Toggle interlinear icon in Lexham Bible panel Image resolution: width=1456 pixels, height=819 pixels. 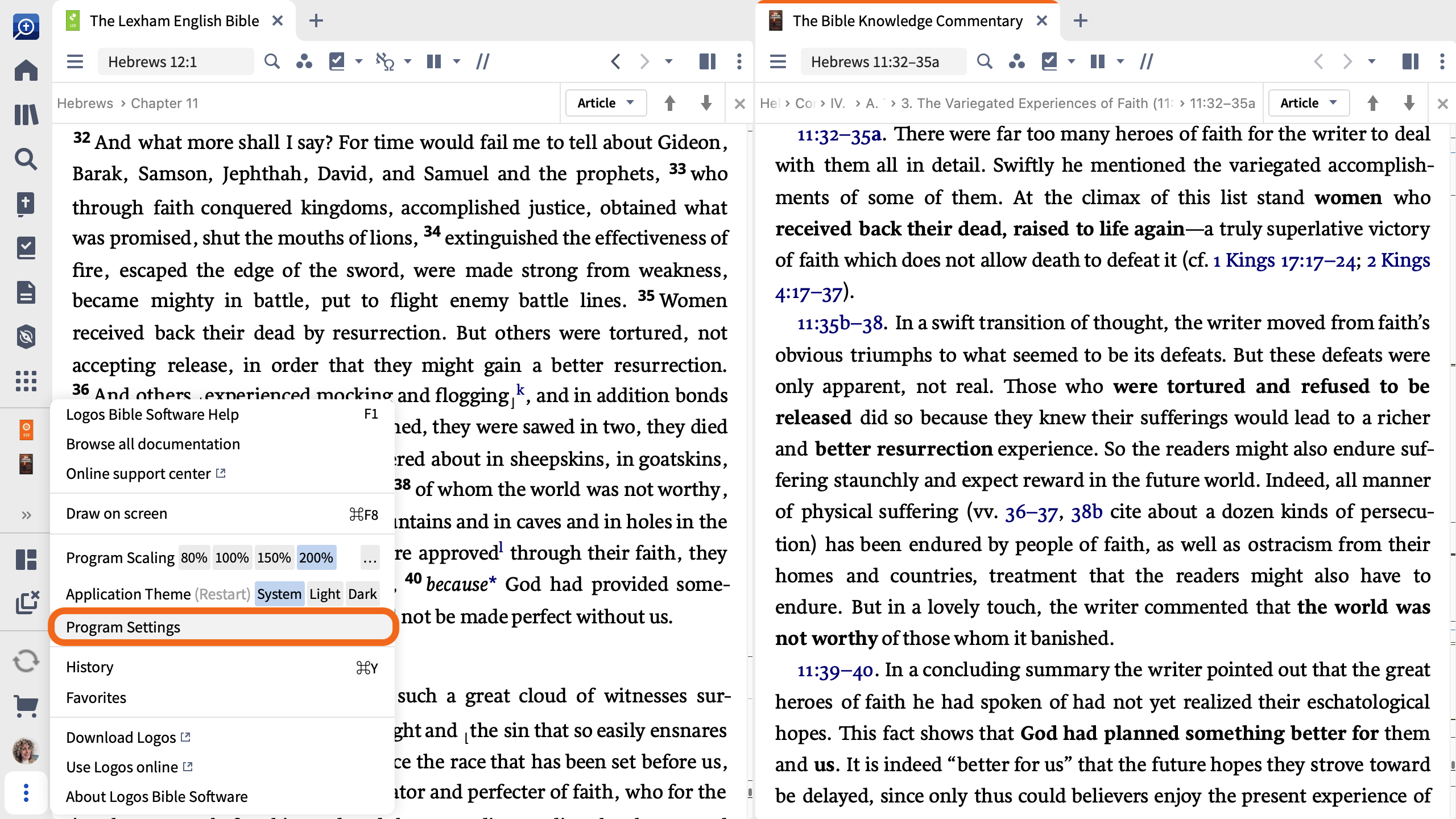click(385, 61)
